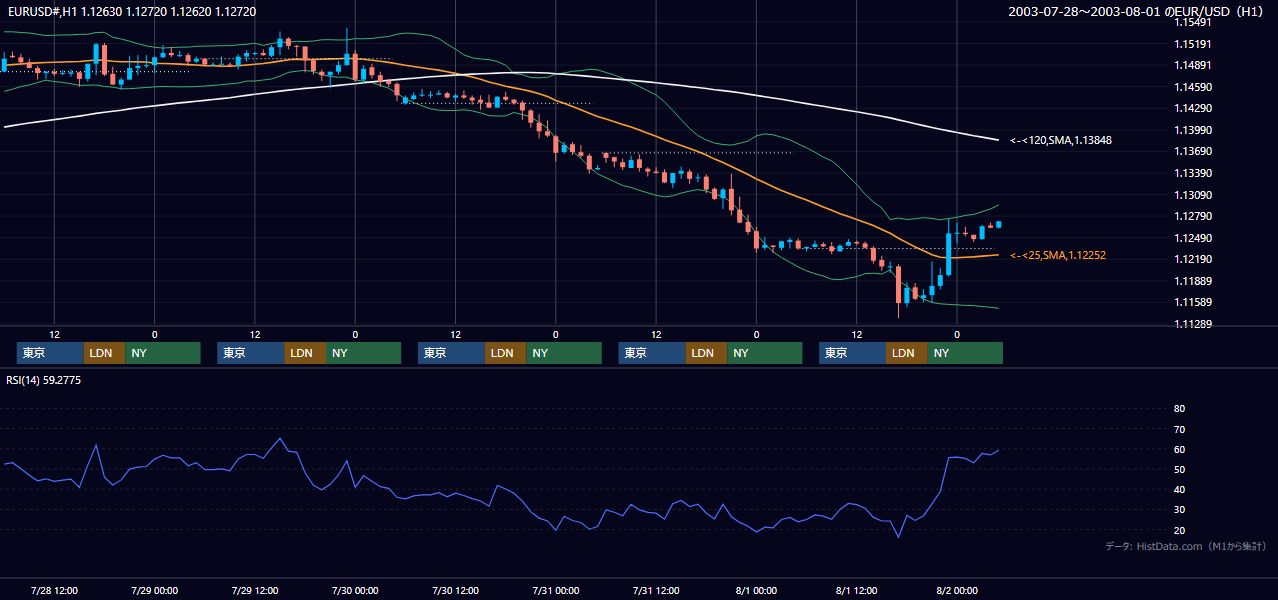Click the 7/28 12:00 time label
Image resolution: width=1278 pixels, height=600 pixels.
coord(54,590)
